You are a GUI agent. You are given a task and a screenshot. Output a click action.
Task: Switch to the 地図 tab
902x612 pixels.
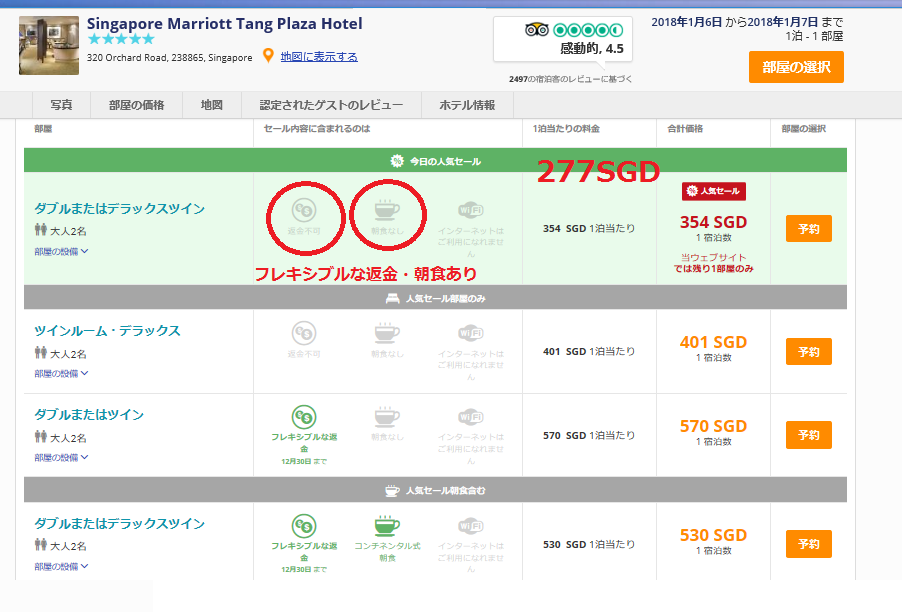pos(212,105)
